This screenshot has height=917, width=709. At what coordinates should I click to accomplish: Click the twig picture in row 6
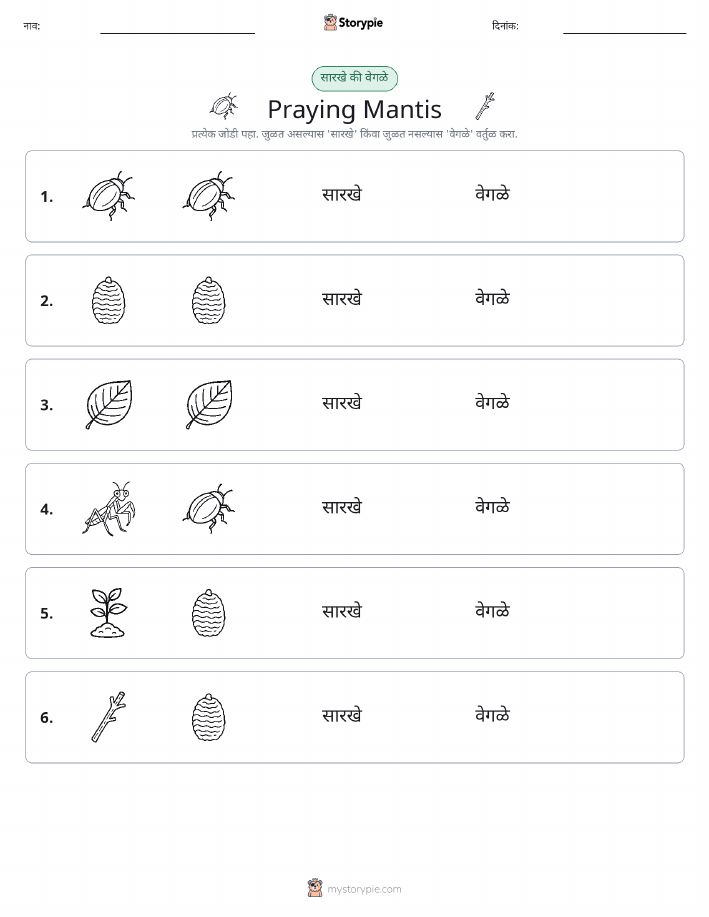point(108,717)
